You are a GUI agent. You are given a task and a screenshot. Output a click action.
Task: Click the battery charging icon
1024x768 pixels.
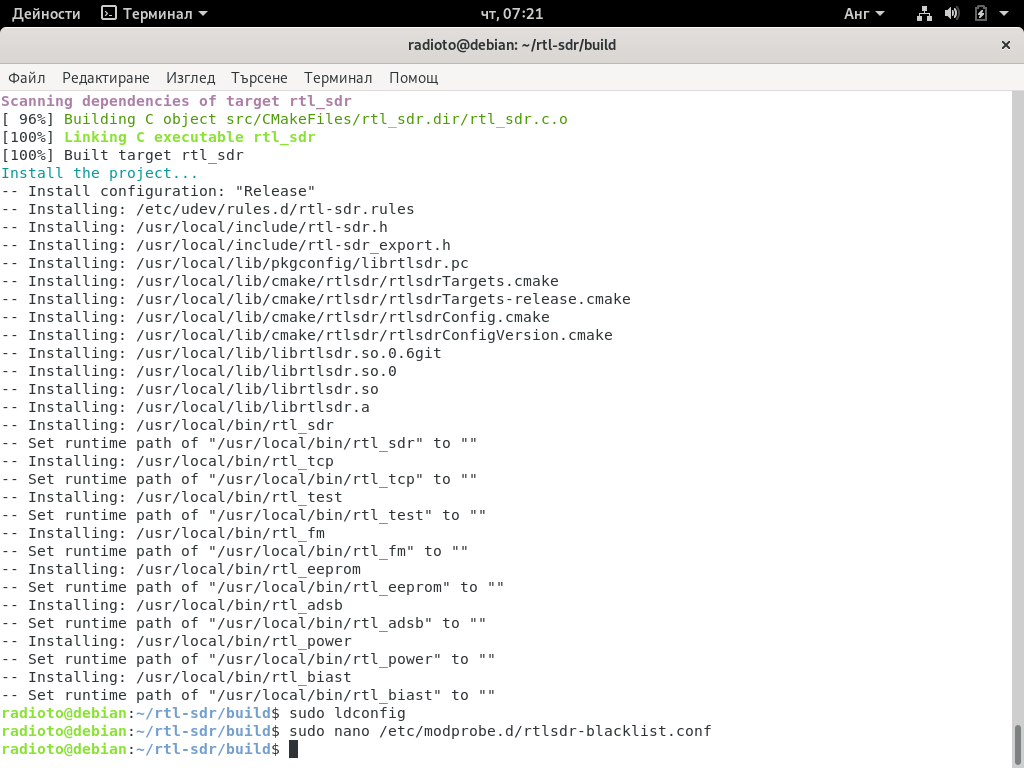(980, 14)
